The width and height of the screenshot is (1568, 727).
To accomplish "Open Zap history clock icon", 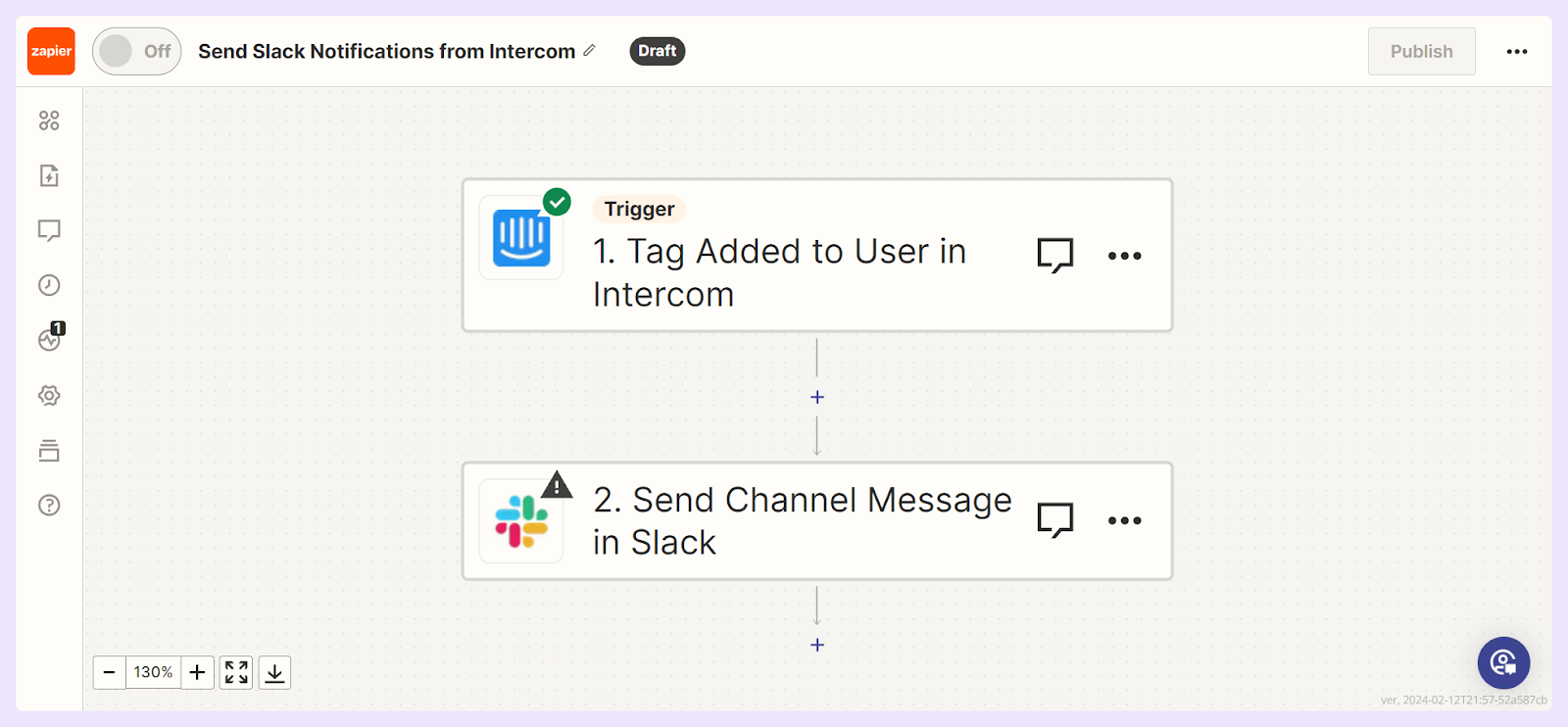I will coord(49,285).
